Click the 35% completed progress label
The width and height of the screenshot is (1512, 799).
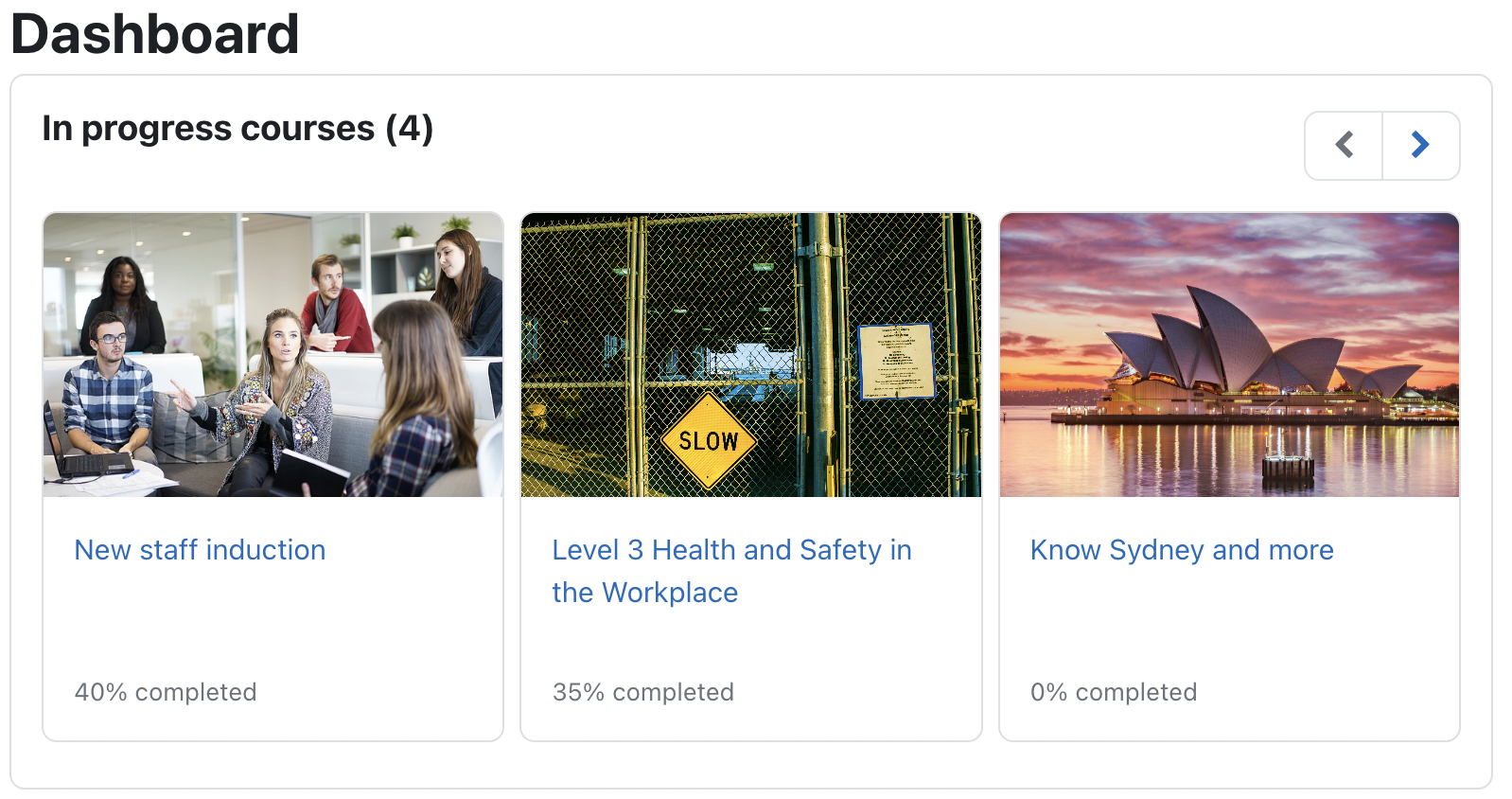643,692
